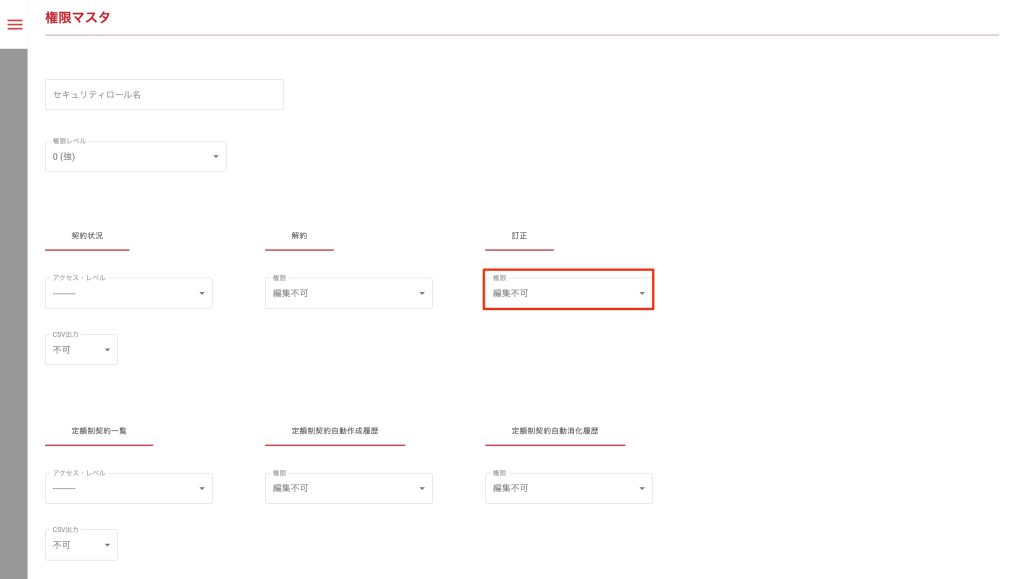1024x579 pixels.
Task: Click the 権限マスタ page title
Action: [x=78, y=17]
